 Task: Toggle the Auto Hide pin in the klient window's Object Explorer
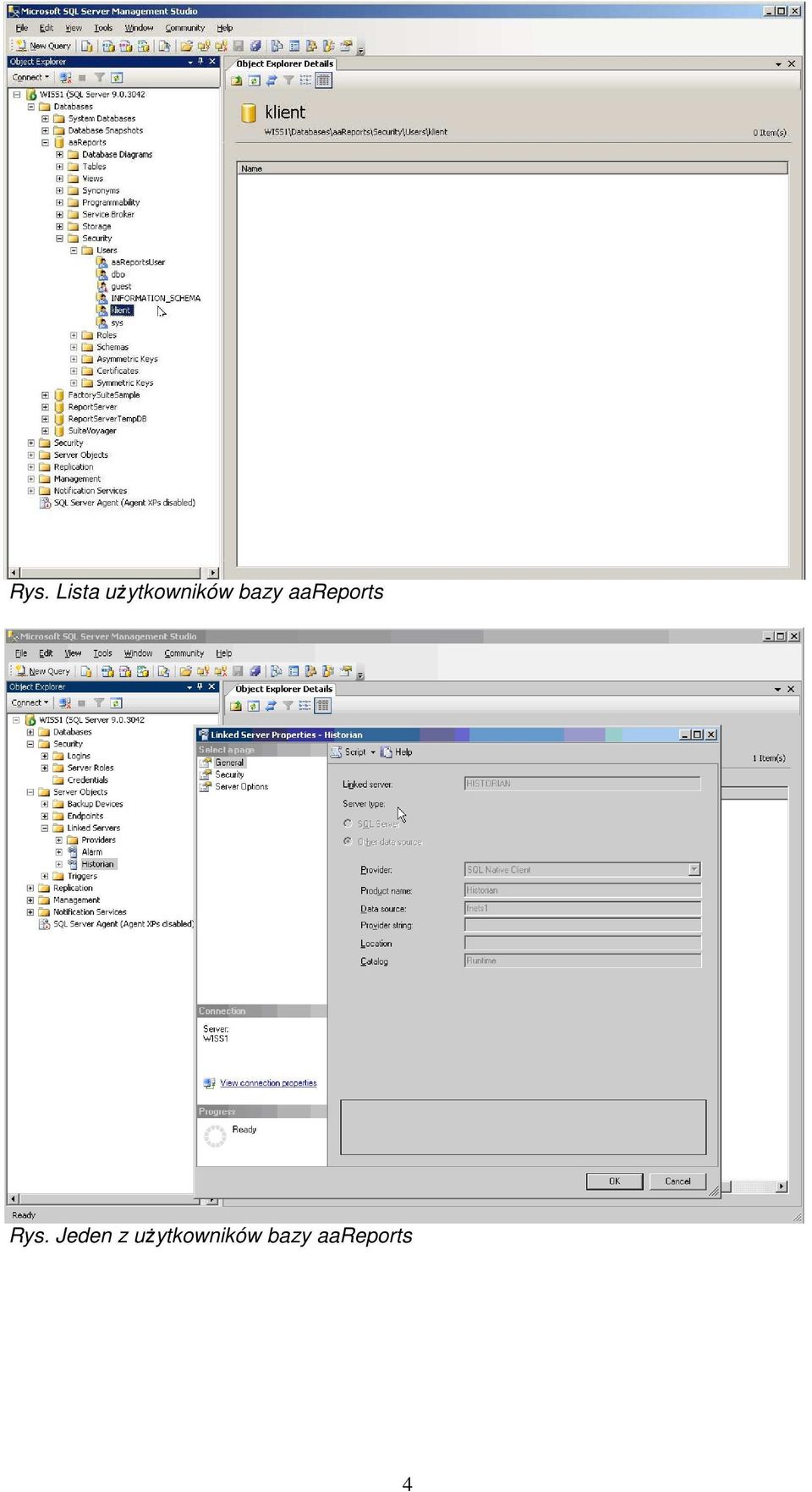coord(200,62)
